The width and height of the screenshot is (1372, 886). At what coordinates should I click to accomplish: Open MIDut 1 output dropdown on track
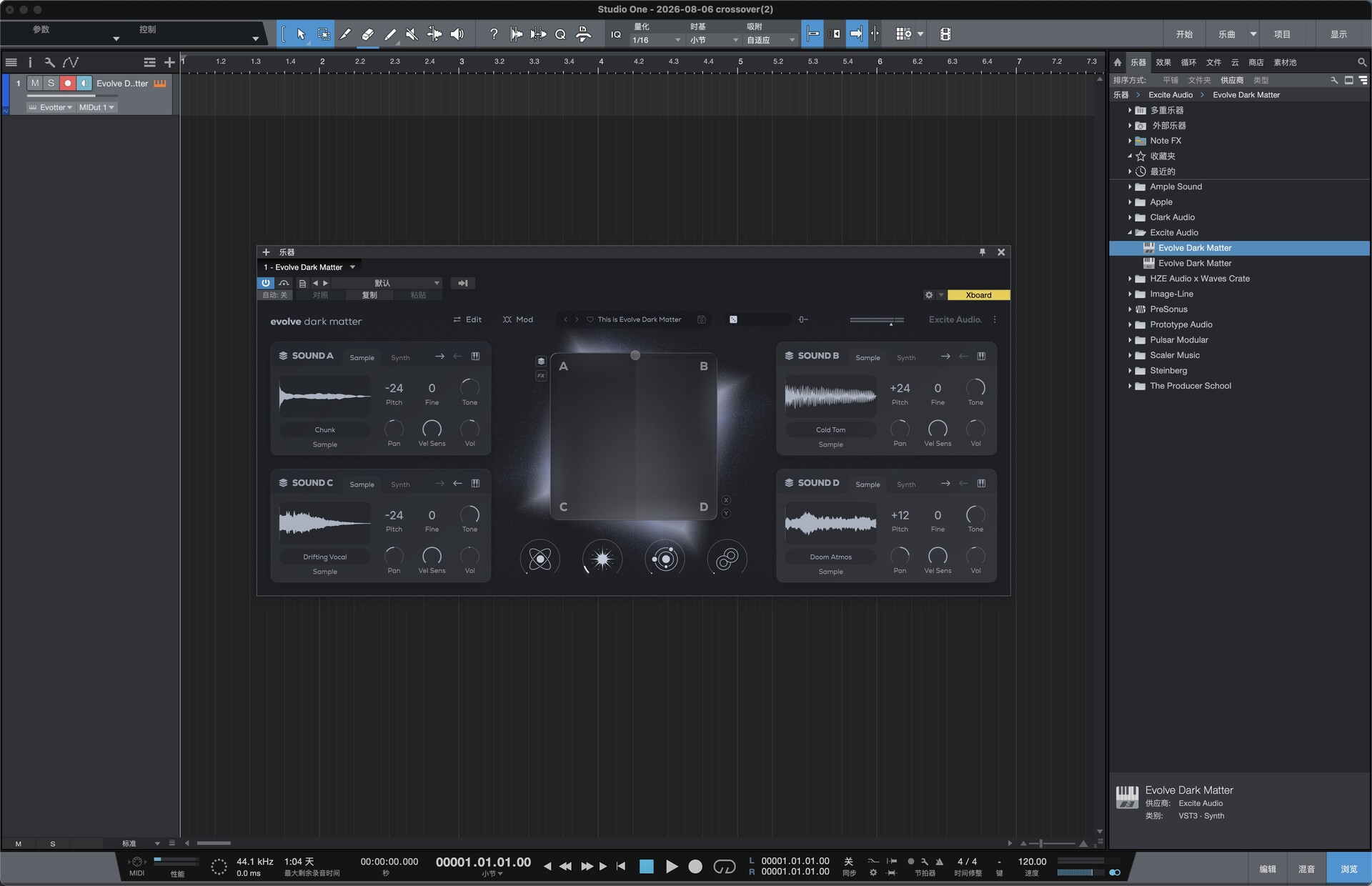coord(96,107)
